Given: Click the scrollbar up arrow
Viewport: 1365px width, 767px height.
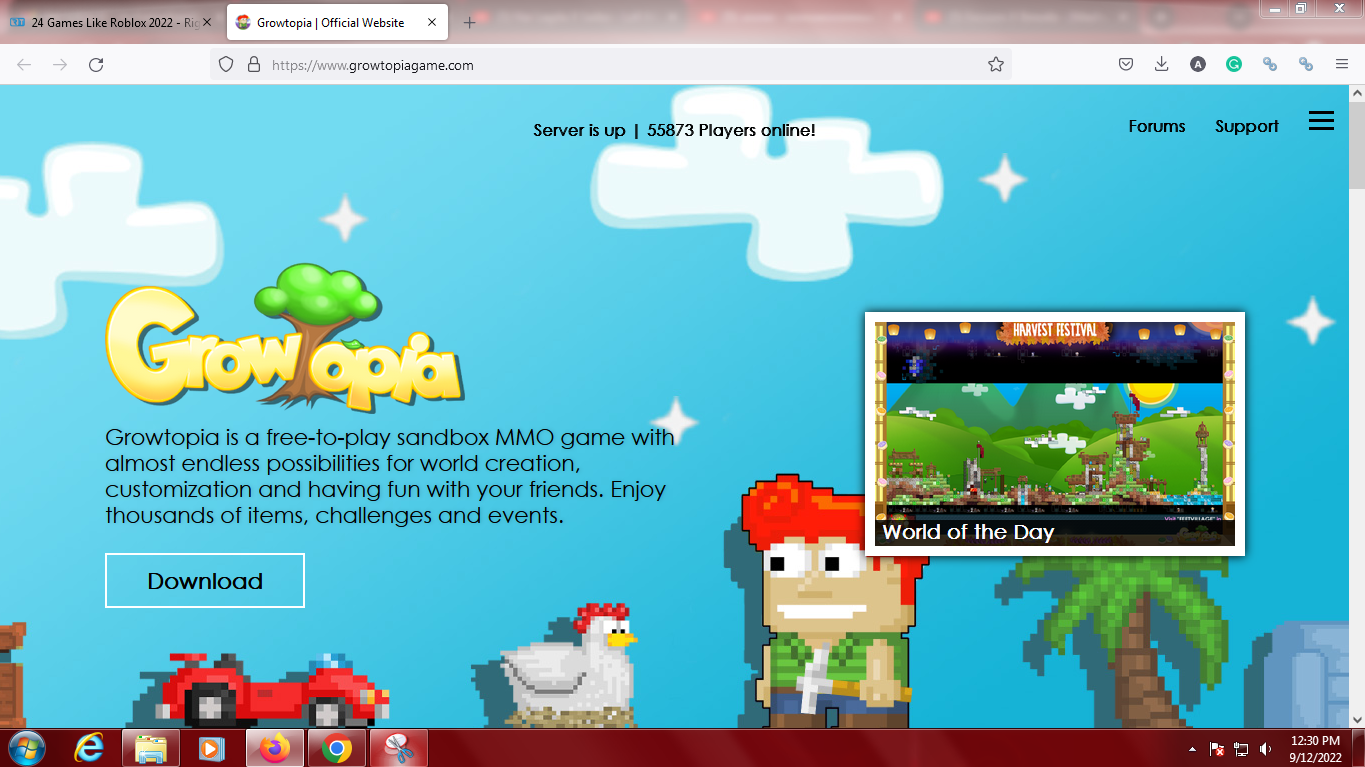Looking at the screenshot, I should coord(1357,93).
